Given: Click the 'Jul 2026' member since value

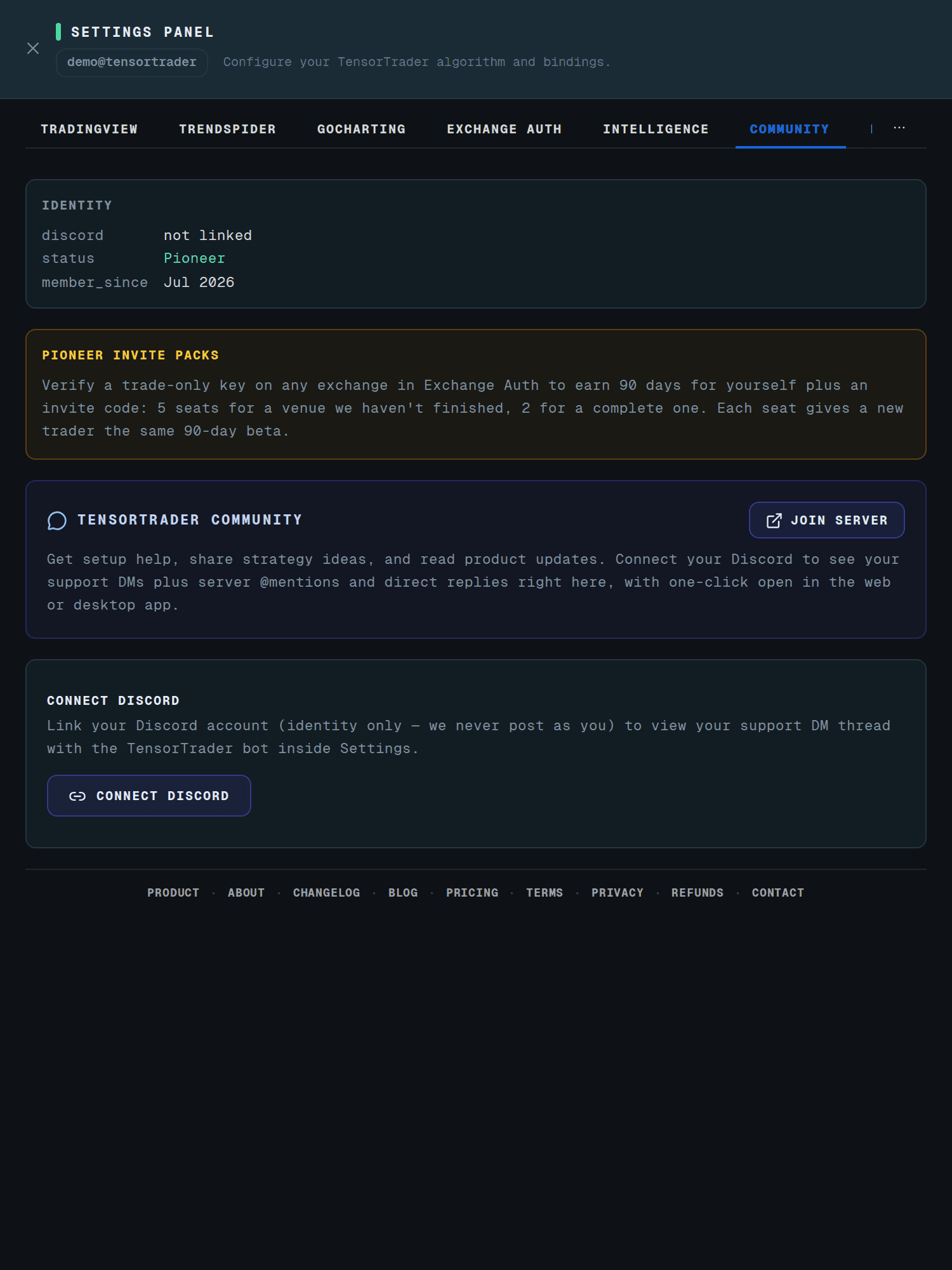Looking at the screenshot, I should pos(199,283).
